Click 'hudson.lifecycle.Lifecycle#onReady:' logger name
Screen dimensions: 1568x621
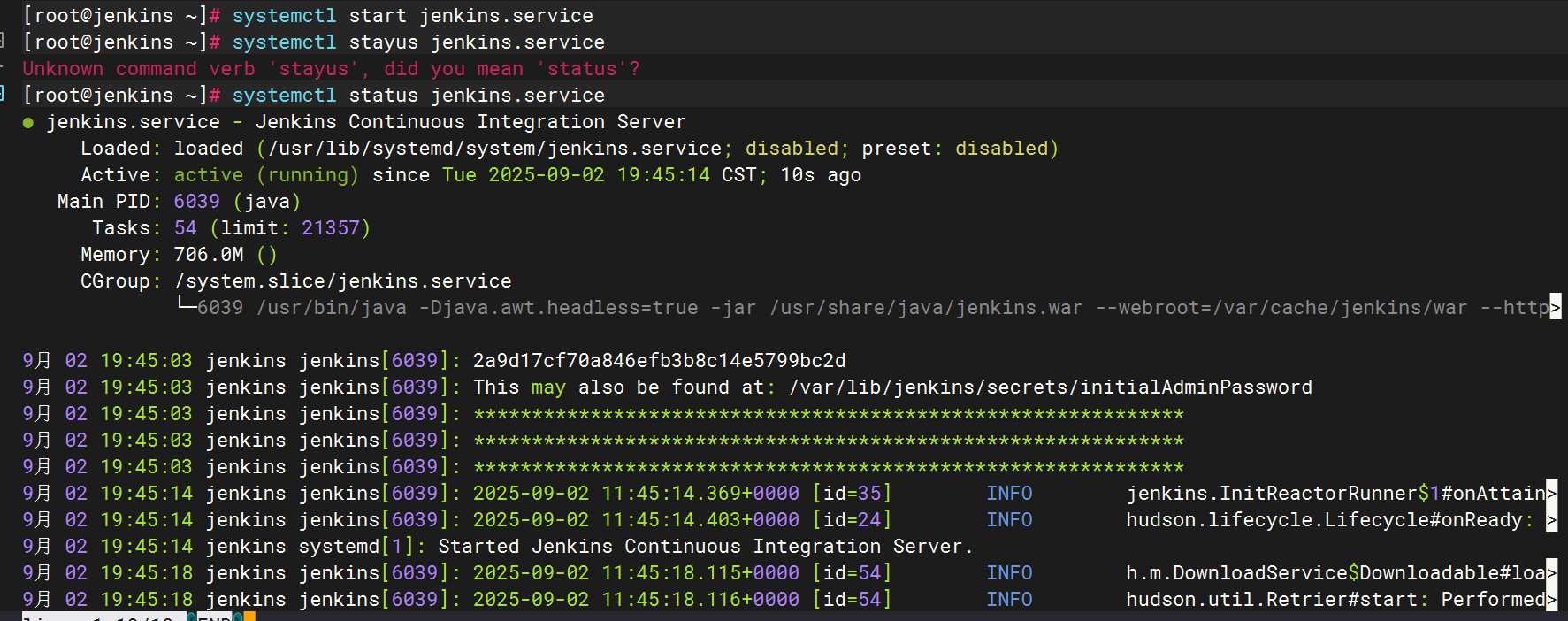point(1330,520)
